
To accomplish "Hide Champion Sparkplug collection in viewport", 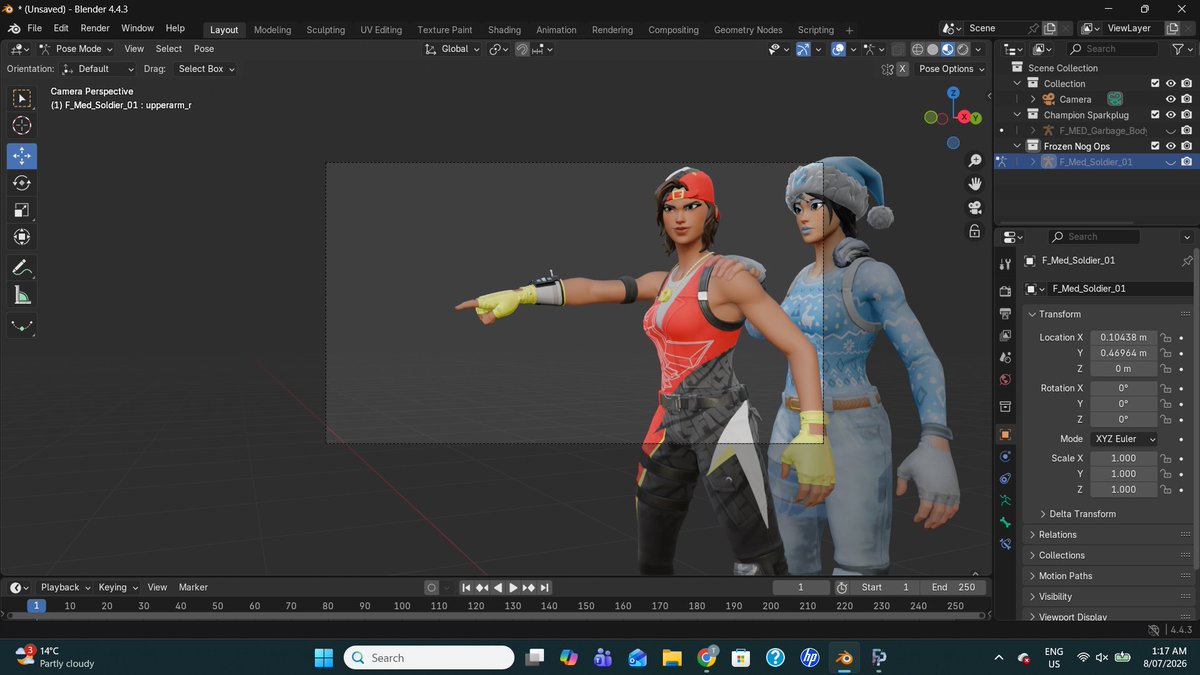I will (1171, 115).
